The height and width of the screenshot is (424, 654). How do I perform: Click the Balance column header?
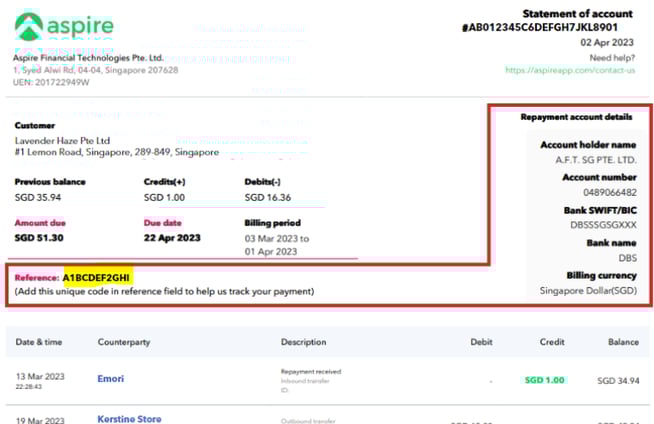(x=623, y=342)
